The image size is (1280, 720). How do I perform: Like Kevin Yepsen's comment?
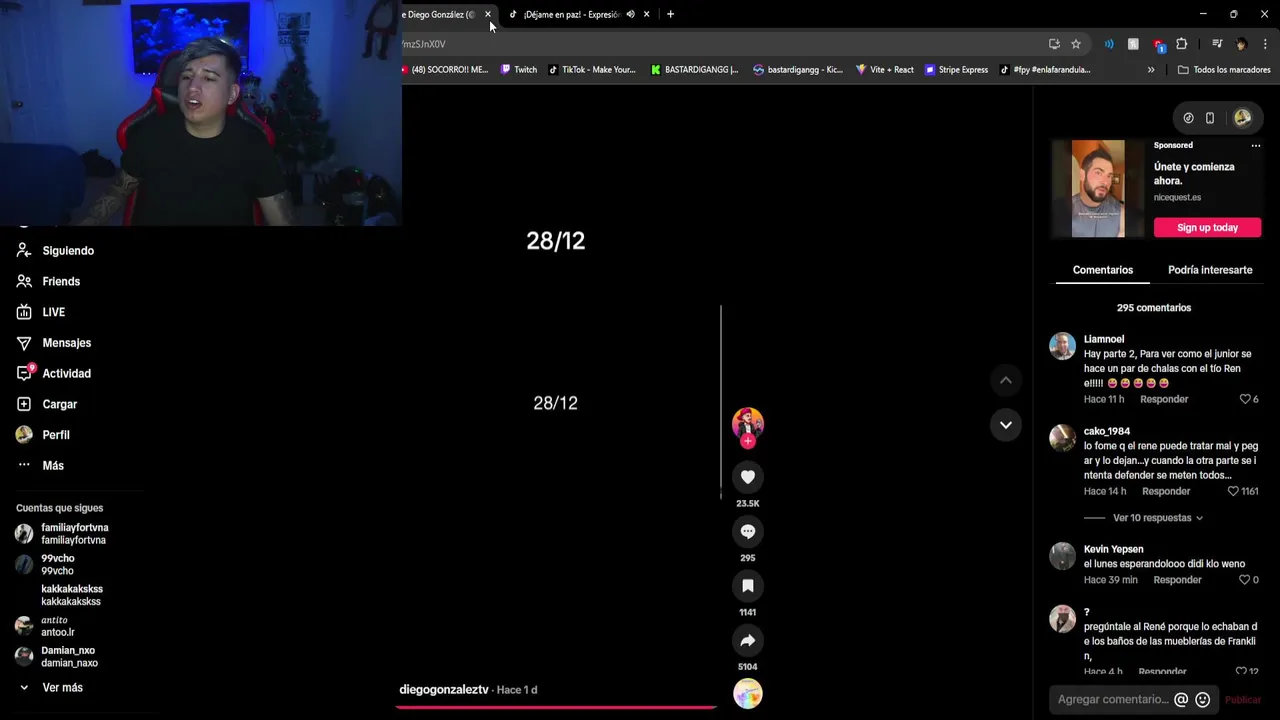coord(1245,580)
